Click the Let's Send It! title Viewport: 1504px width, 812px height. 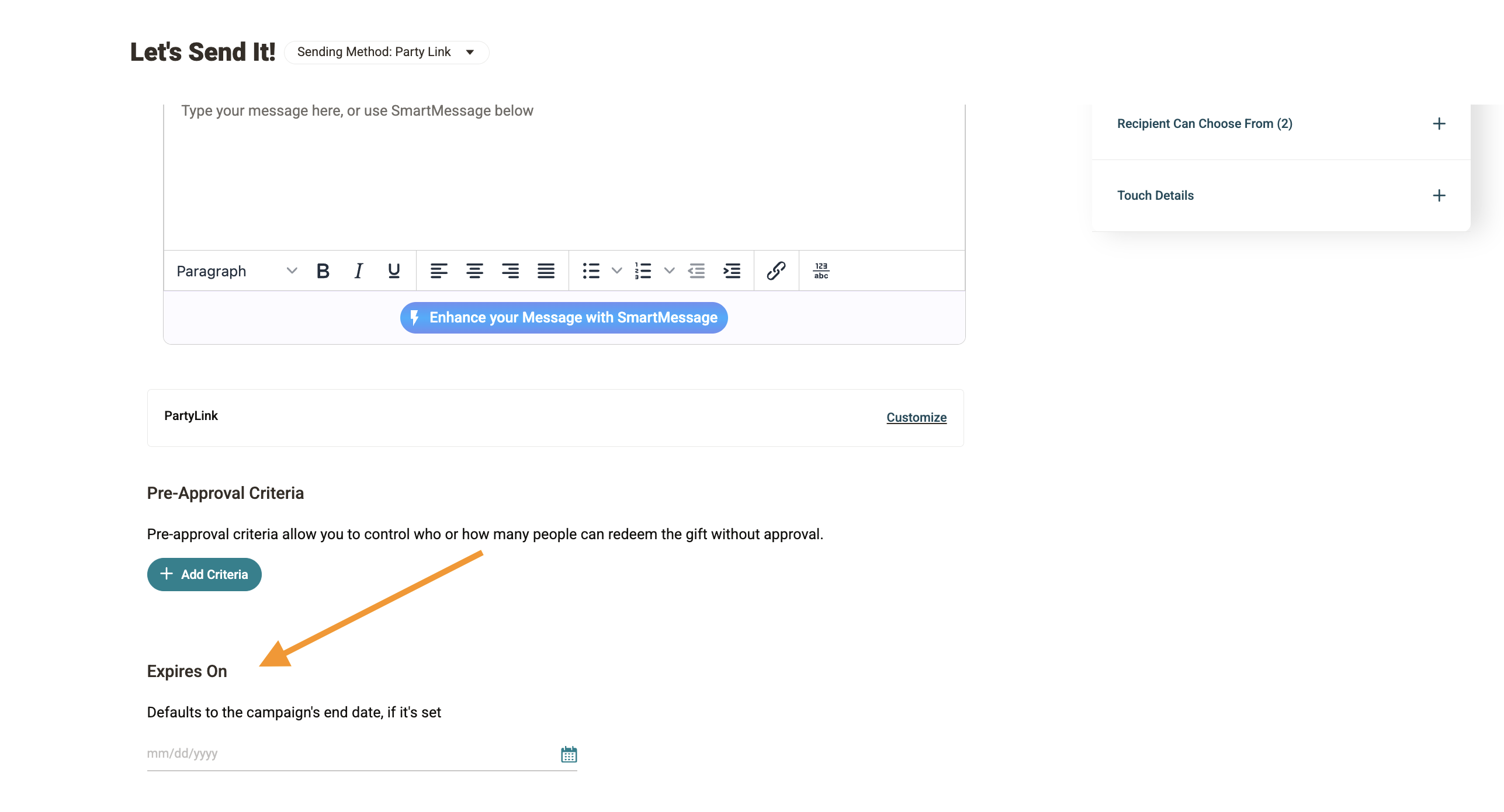(202, 52)
